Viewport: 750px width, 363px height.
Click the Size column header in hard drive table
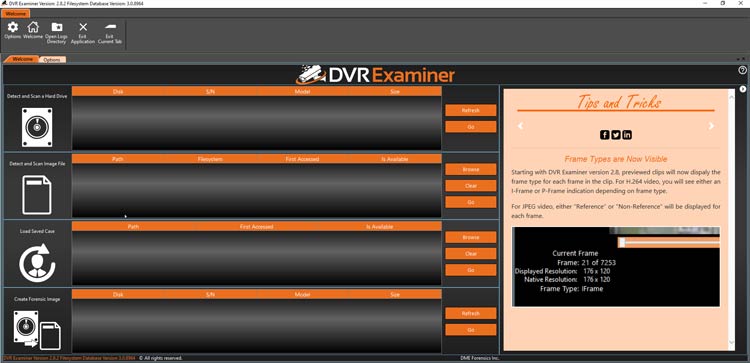pyautogui.click(x=395, y=91)
